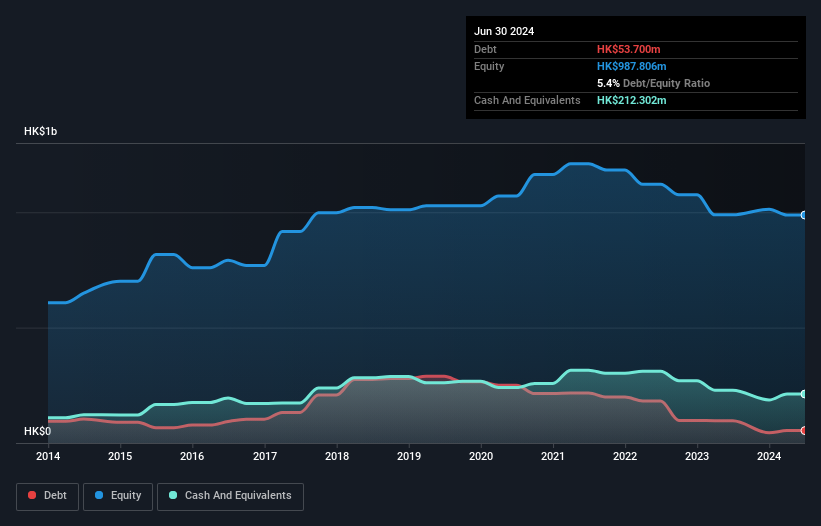821x526 pixels.
Task: Click the HK$53.700m debt value
Action: (x=628, y=49)
